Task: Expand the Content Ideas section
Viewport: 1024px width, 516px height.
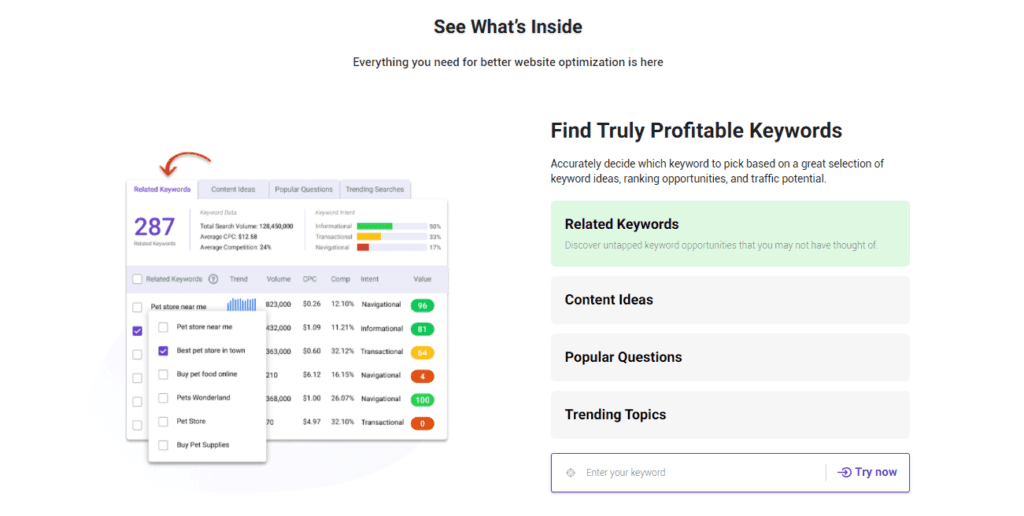Action: [x=730, y=300]
